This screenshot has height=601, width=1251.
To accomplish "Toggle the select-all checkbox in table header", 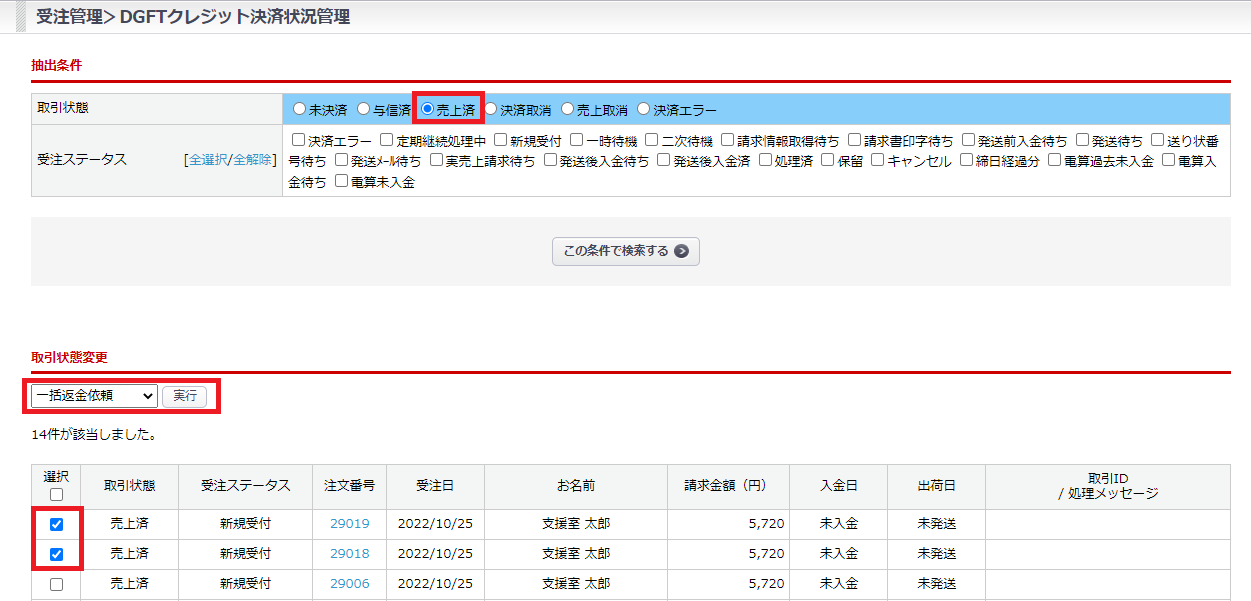I will click(x=56, y=494).
